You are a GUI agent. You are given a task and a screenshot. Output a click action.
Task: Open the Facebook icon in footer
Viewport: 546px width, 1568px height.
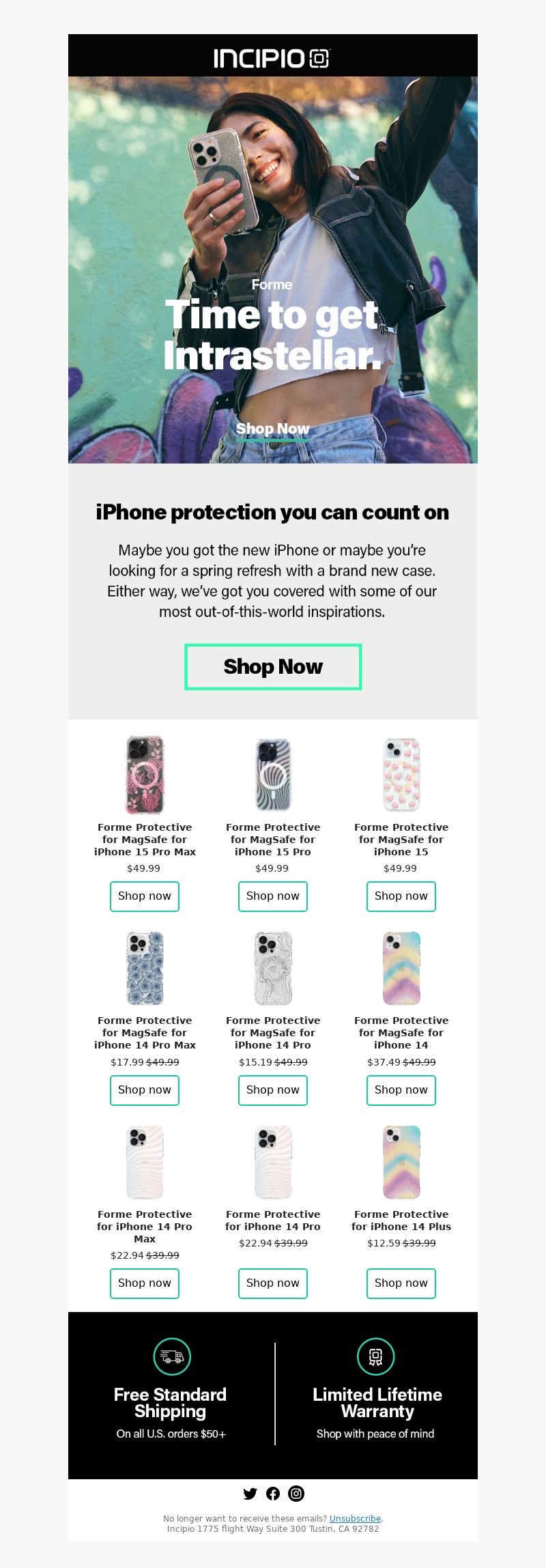273,1494
